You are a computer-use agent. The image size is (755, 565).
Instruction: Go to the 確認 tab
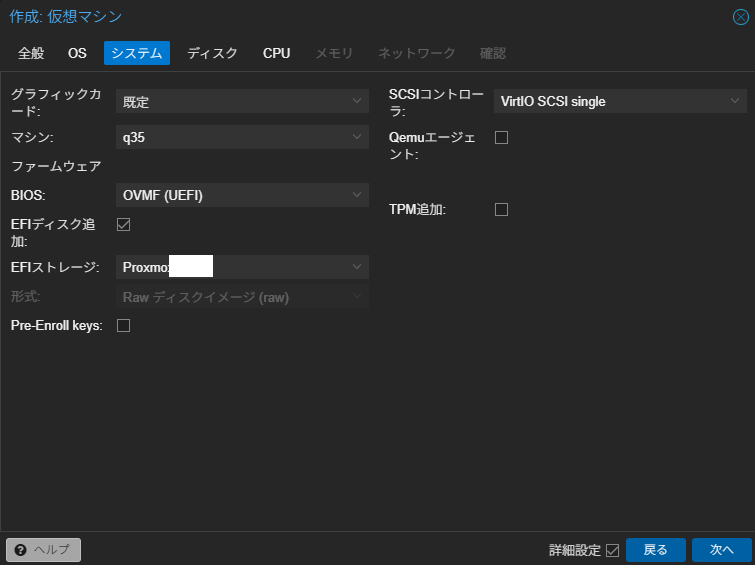click(x=493, y=53)
